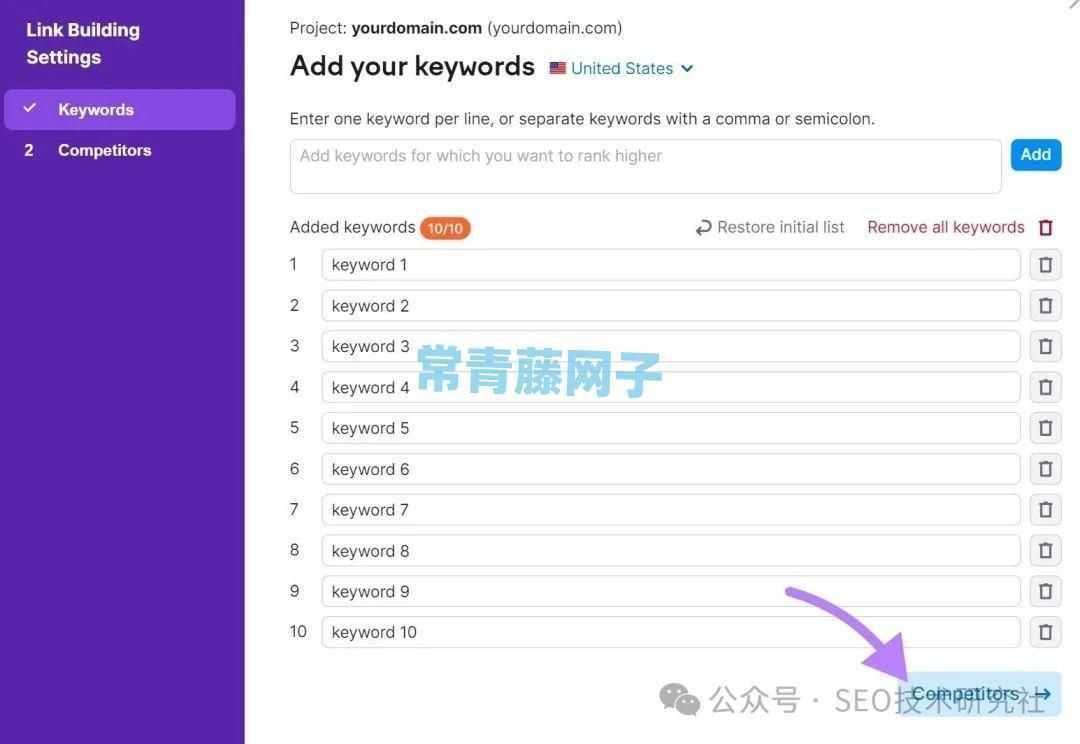Click the Competitors next button

coord(981,694)
